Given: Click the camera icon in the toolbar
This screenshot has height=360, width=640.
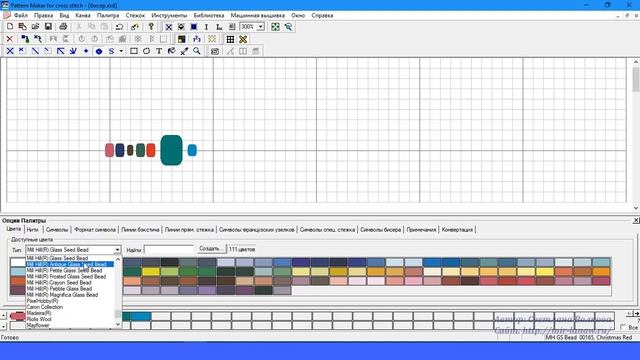Looking at the screenshot, I should 215,51.
